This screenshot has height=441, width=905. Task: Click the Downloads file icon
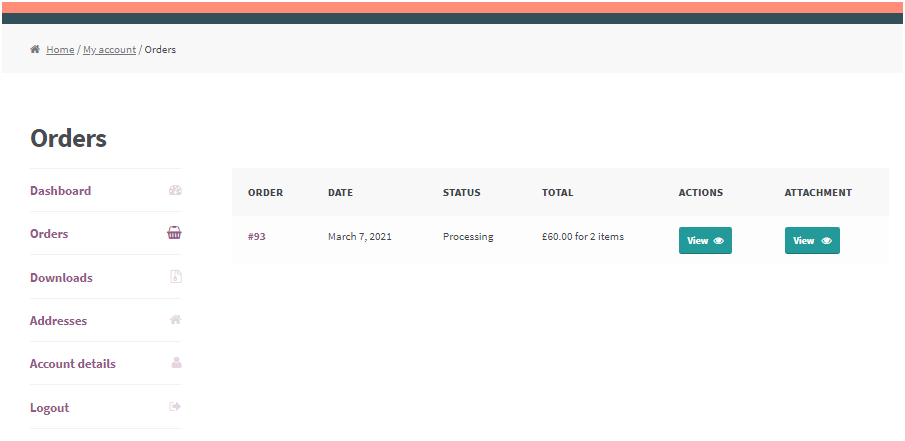[x=176, y=277]
